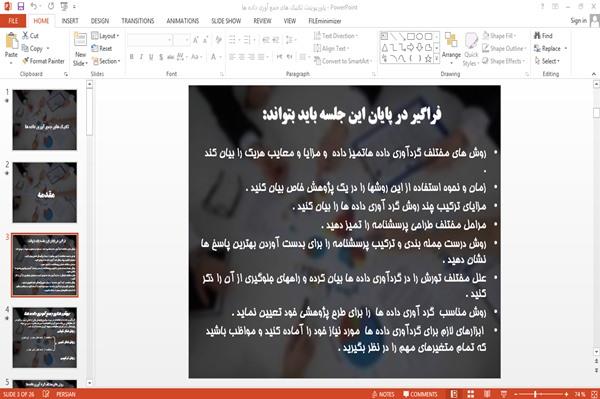Image resolution: width=600 pixels, height=399 pixels.
Task: Open the Layout dropdown
Action: (x=106, y=36)
